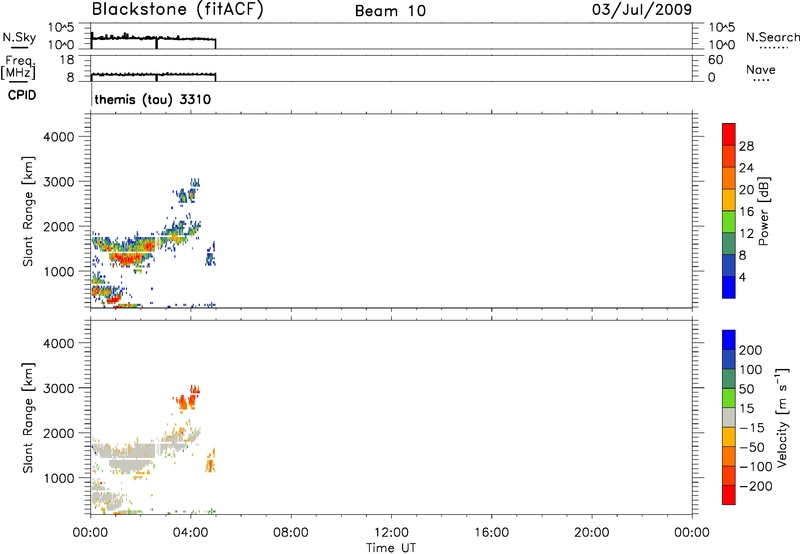This screenshot has width=800, height=554.
Task: Click the "Slant Range [km]" label of power panel
Action: click(28, 211)
